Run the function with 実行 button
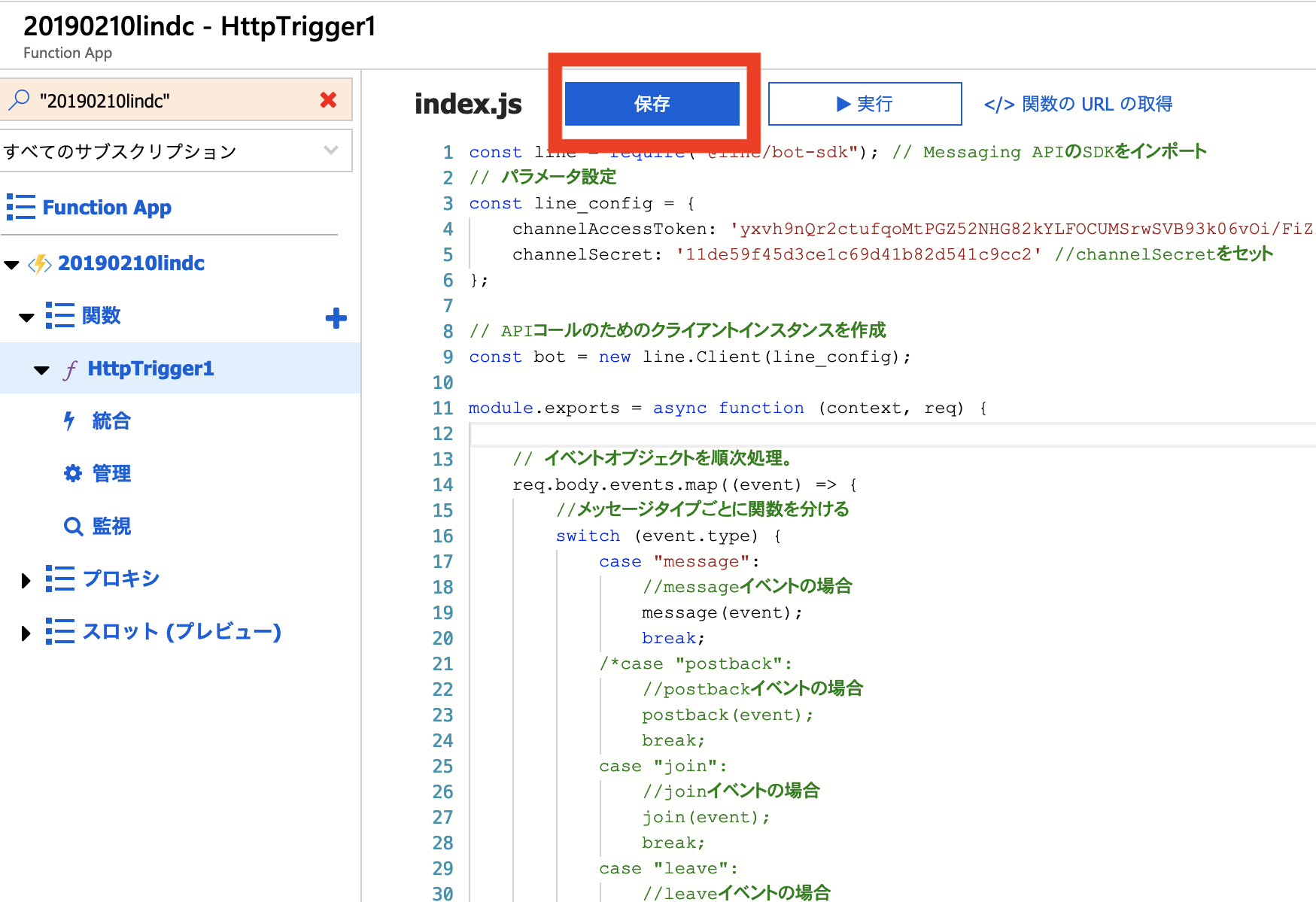This screenshot has width=1316, height=902. tap(865, 104)
